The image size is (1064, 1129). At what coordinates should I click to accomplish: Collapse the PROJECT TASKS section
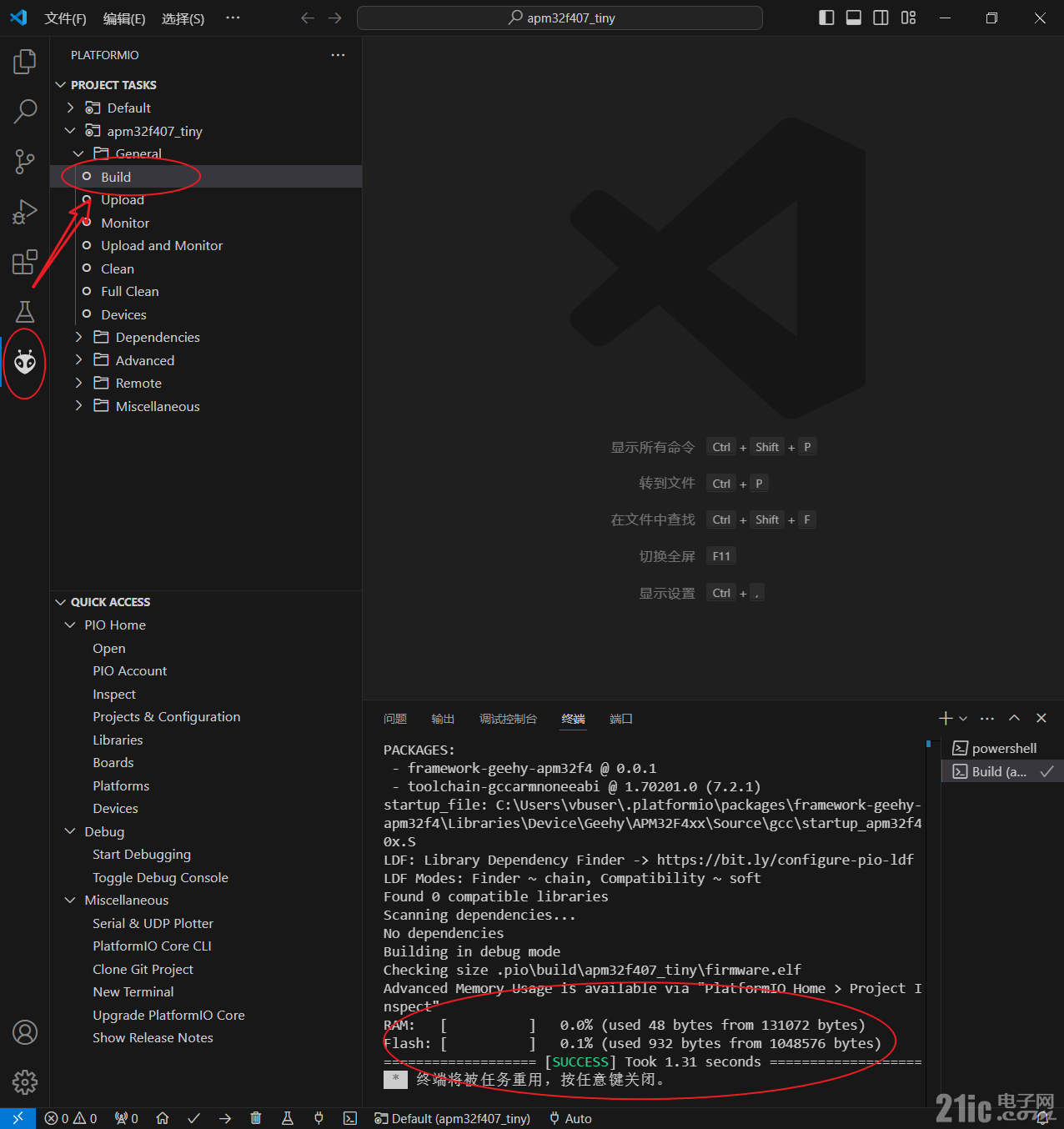tap(60, 85)
